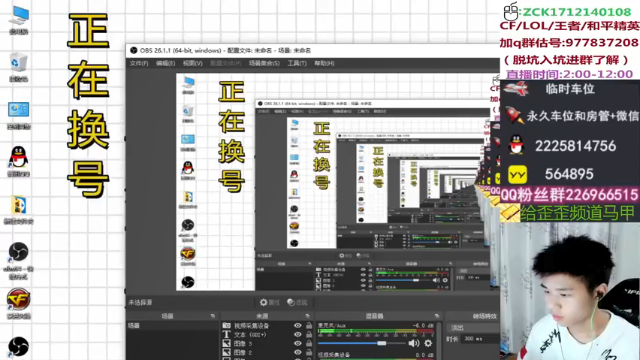640x360 pixels.
Task: Open the 工具(T) Tools menu
Action: click(297, 63)
